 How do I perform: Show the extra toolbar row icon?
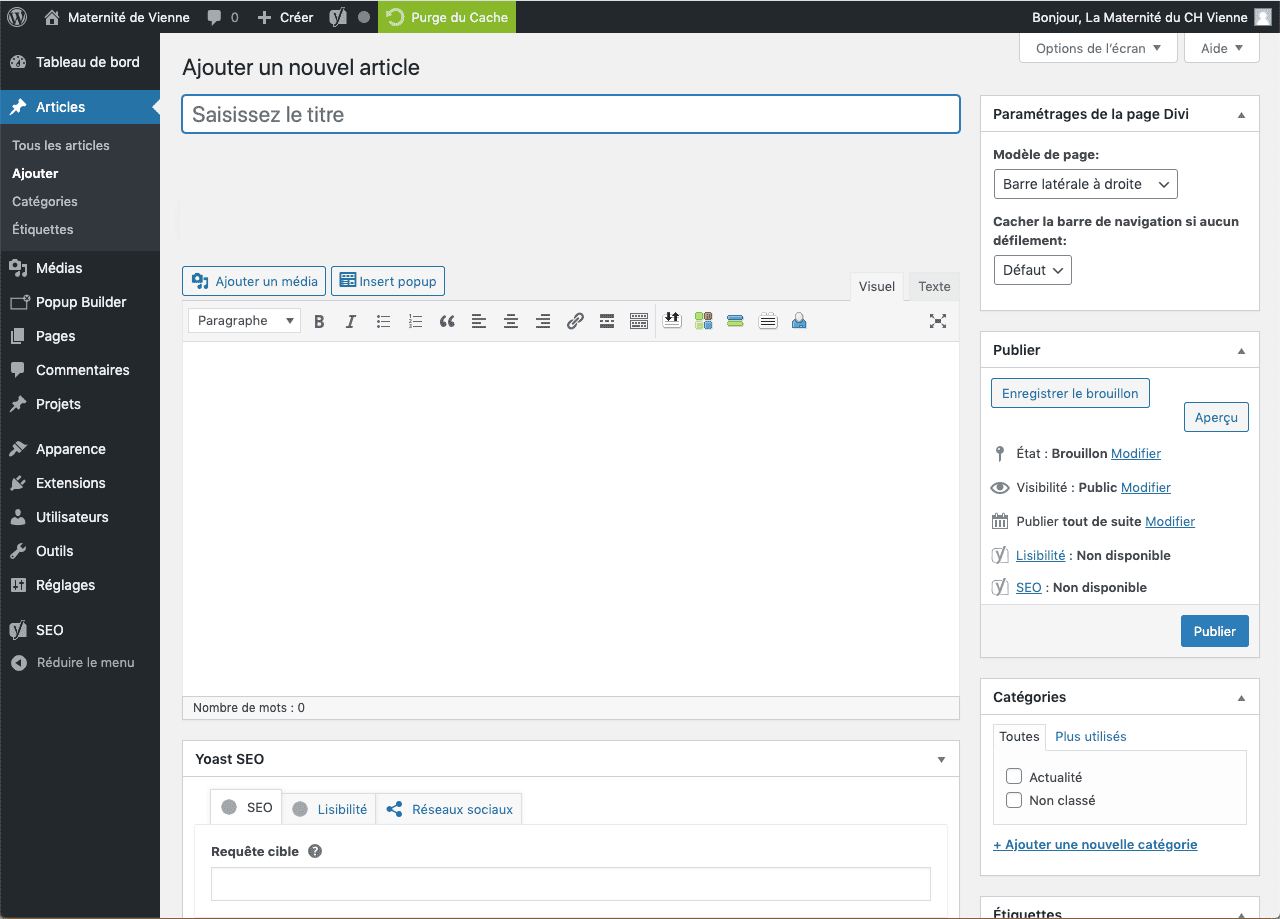[x=639, y=321]
